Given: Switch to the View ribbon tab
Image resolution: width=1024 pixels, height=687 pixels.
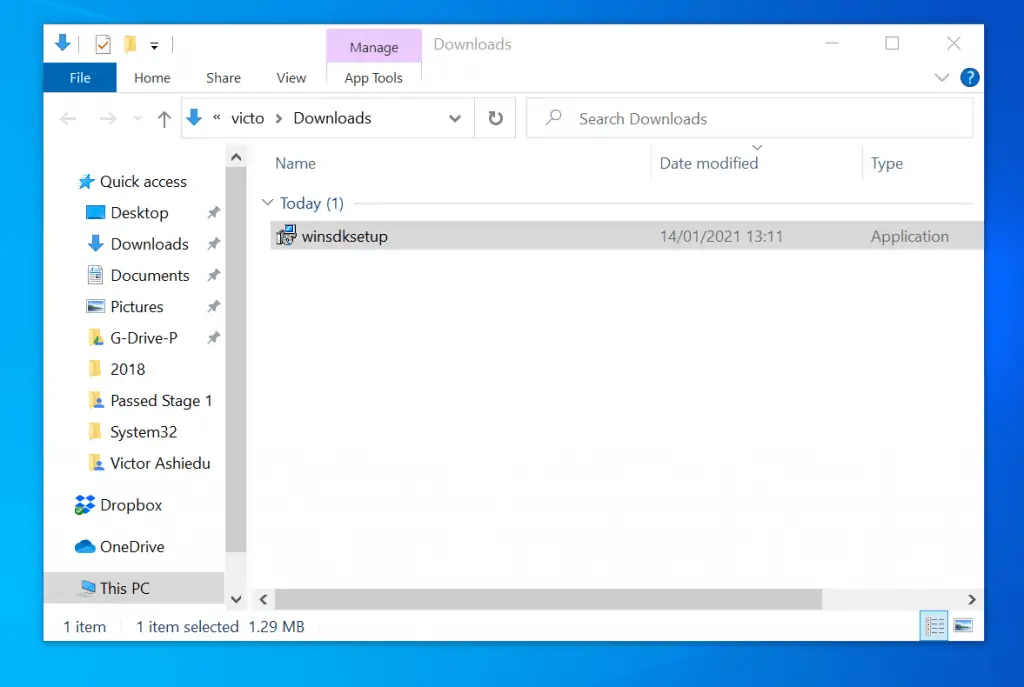Looking at the screenshot, I should 291,77.
